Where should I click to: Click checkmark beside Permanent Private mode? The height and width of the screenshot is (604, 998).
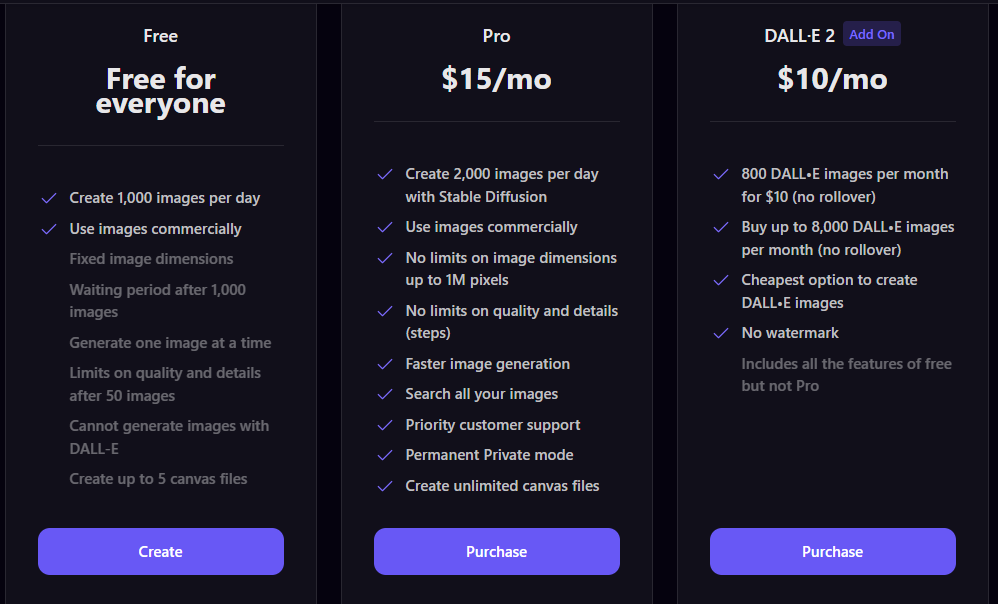pyautogui.click(x=385, y=455)
